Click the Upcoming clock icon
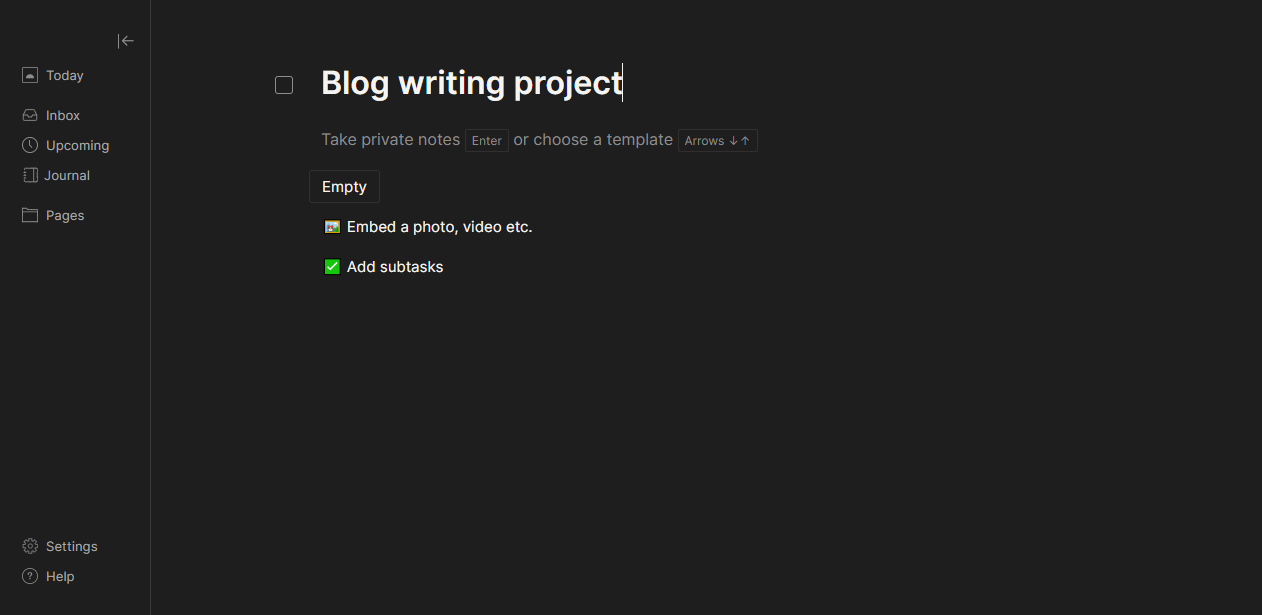 (30, 145)
